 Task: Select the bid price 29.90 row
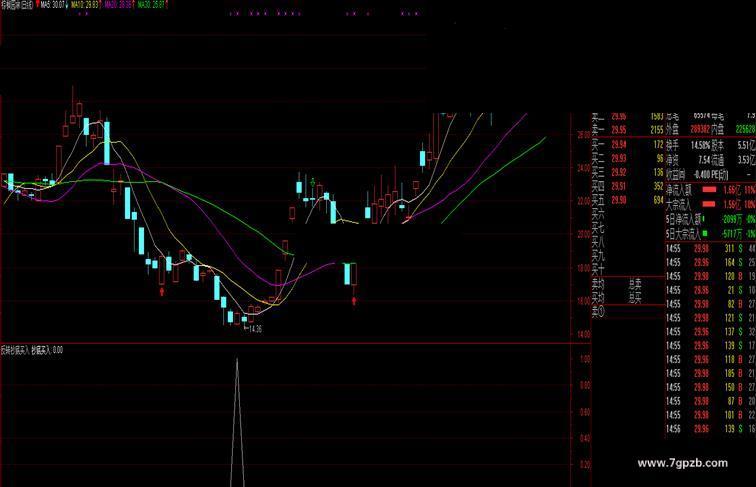(628, 200)
